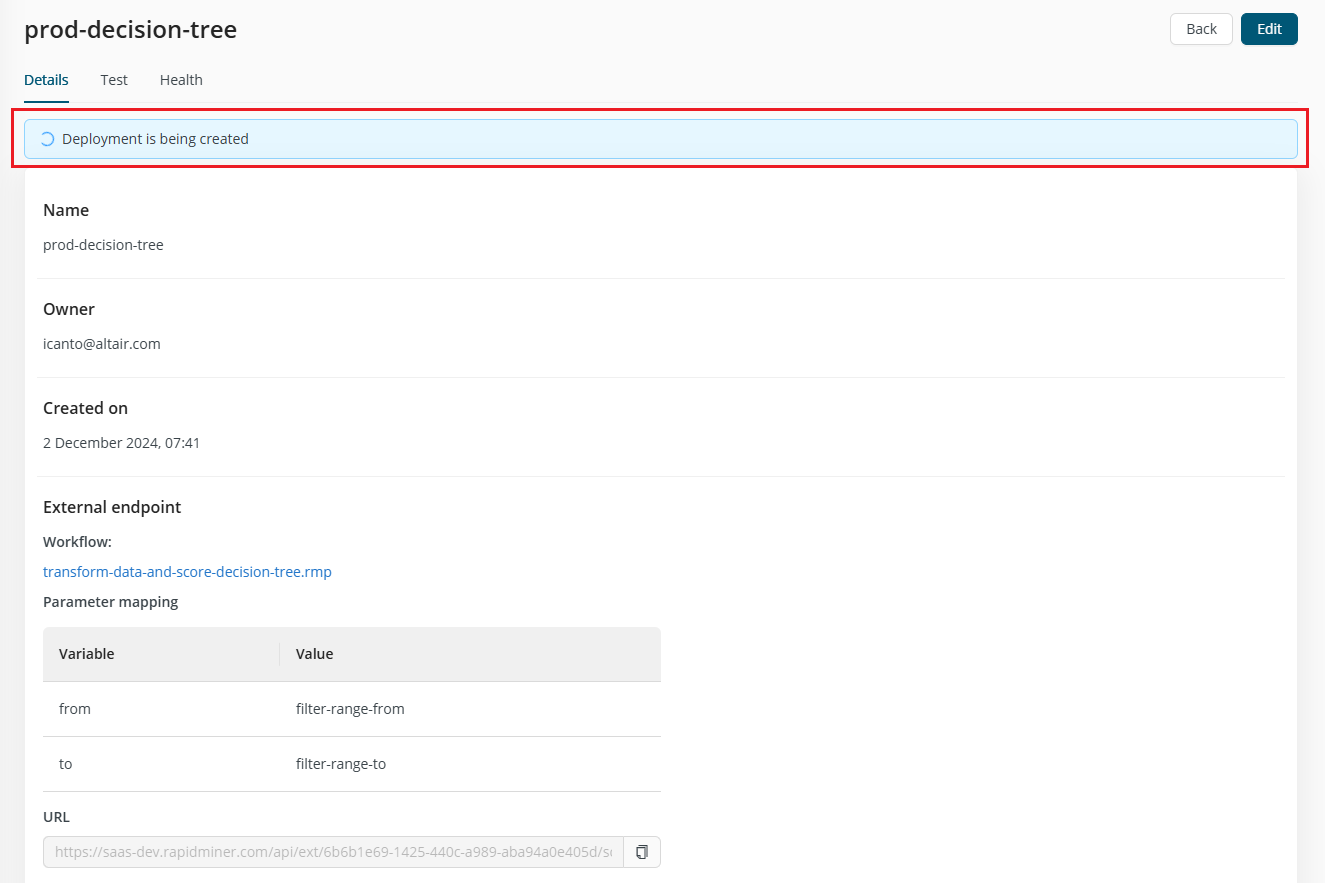The width and height of the screenshot is (1325, 883).
Task: Open transform-data-and-score-decision-tree.rmp workflow link
Action: (187, 572)
